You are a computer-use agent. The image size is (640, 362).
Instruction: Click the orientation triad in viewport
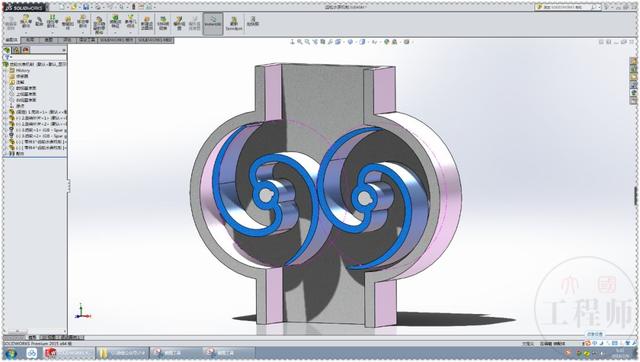tap(82, 312)
